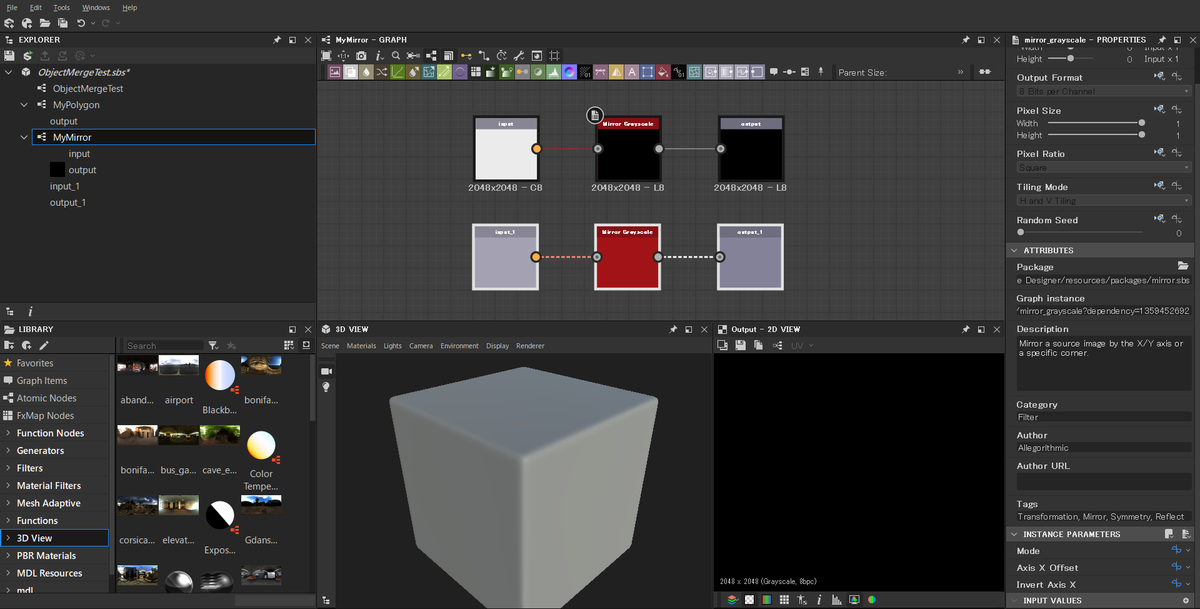Collapse the ATTRIBUTES section
Viewport: 1200px width, 609px height.
click(x=1015, y=251)
